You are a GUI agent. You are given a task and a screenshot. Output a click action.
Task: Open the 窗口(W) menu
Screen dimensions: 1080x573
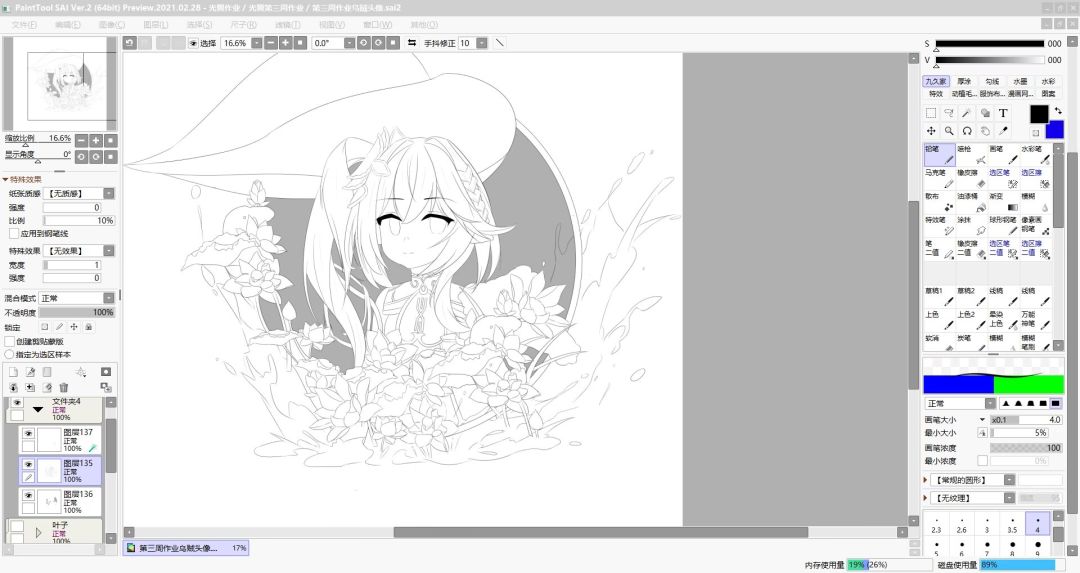377,24
